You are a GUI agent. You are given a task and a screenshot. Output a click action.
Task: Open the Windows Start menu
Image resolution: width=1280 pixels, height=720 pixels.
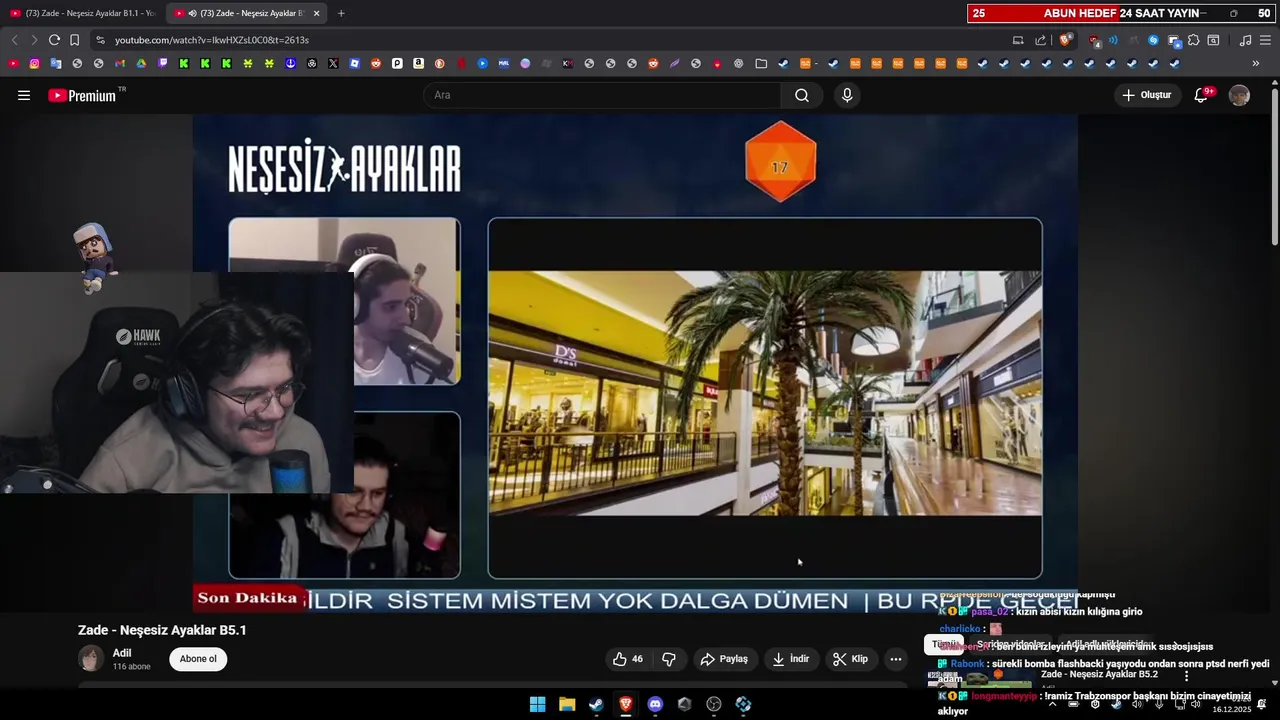[537, 704]
